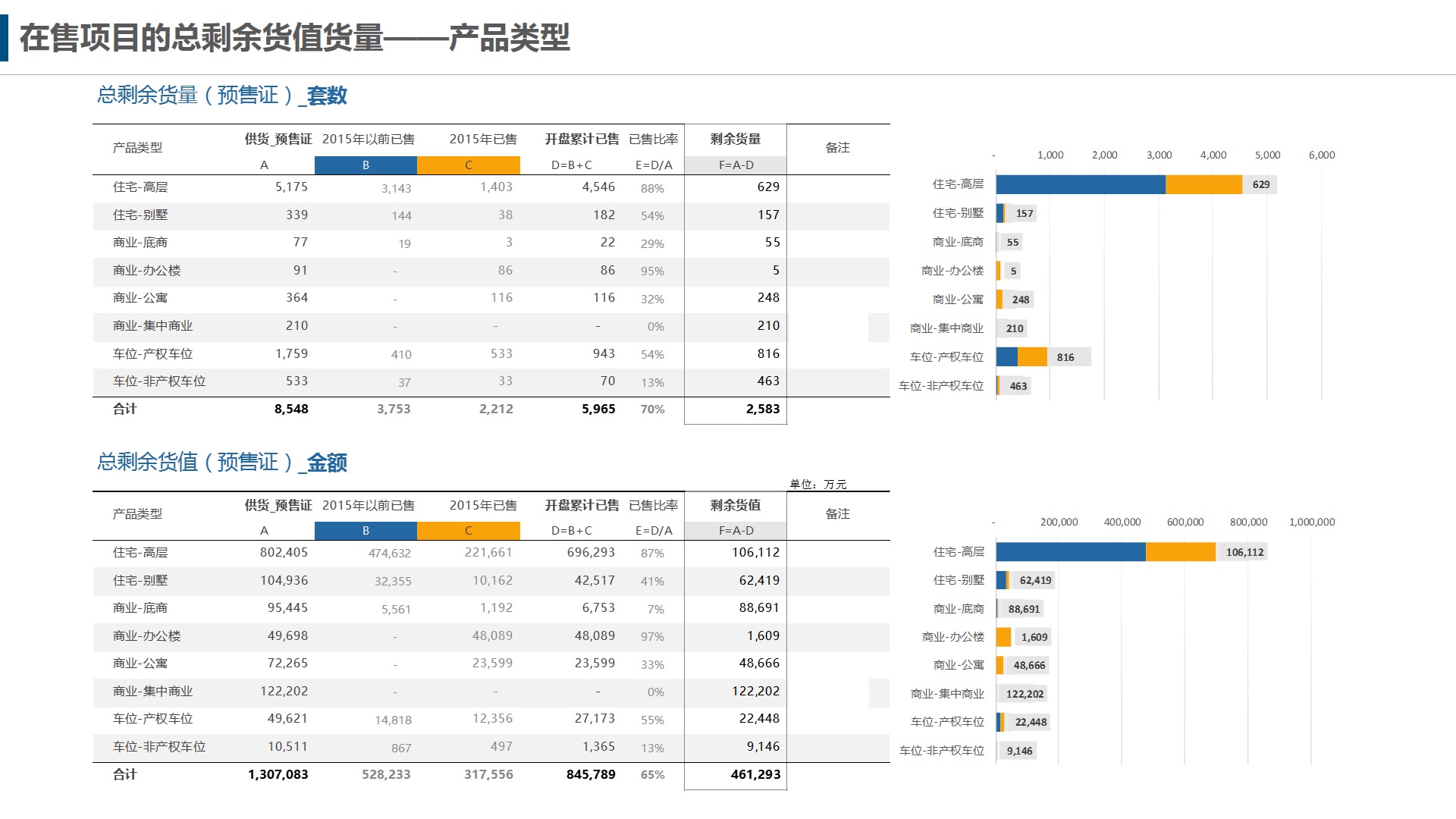Screen dimensions: 1456x819
Task: Click blue bar for 住宅-高层 in units chart
Action: (x=1081, y=184)
